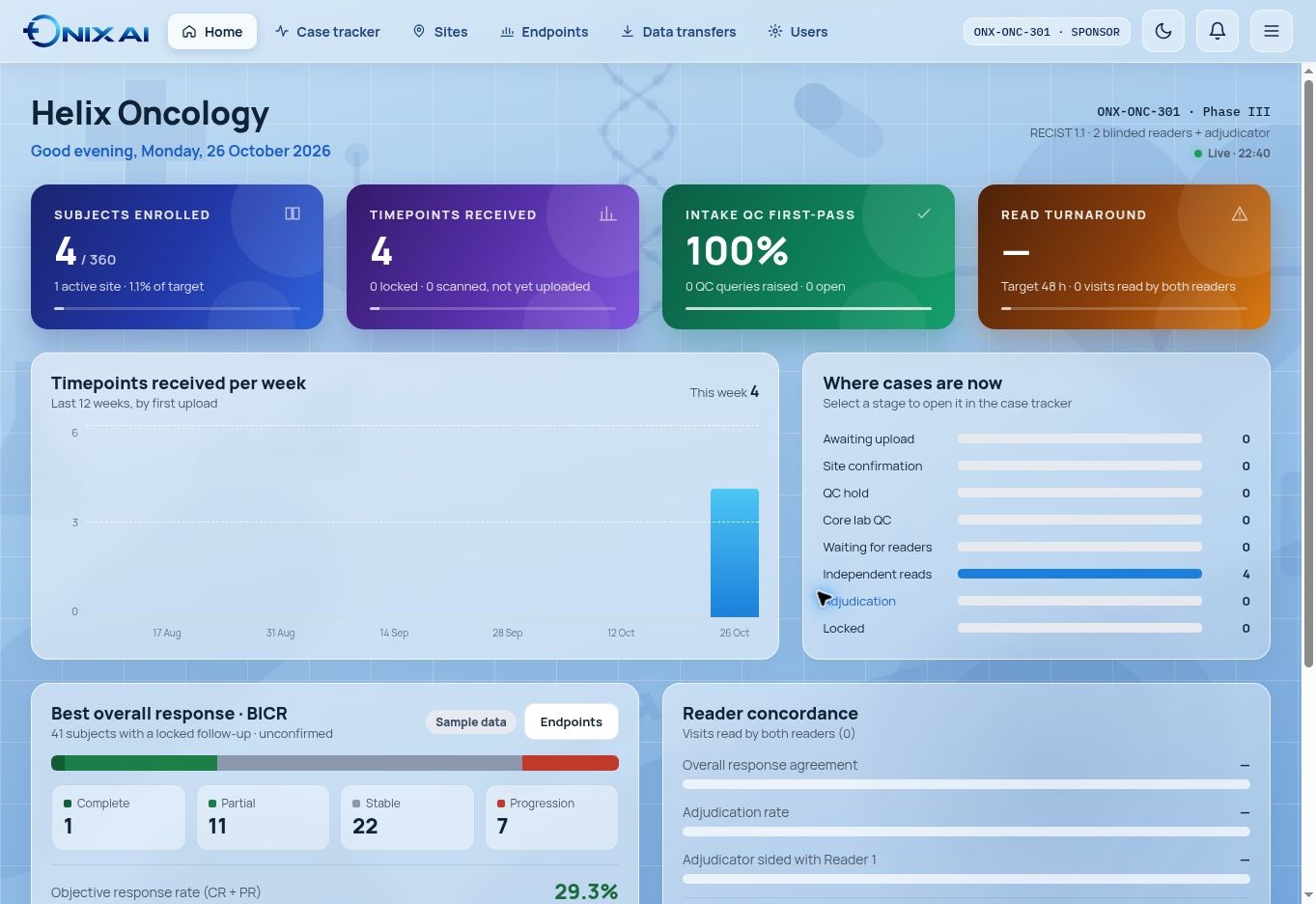The width and height of the screenshot is (1316, 904).
Task: Click the warning triangle on Read Turnaround card
Action: click(x=1240, y=213)
